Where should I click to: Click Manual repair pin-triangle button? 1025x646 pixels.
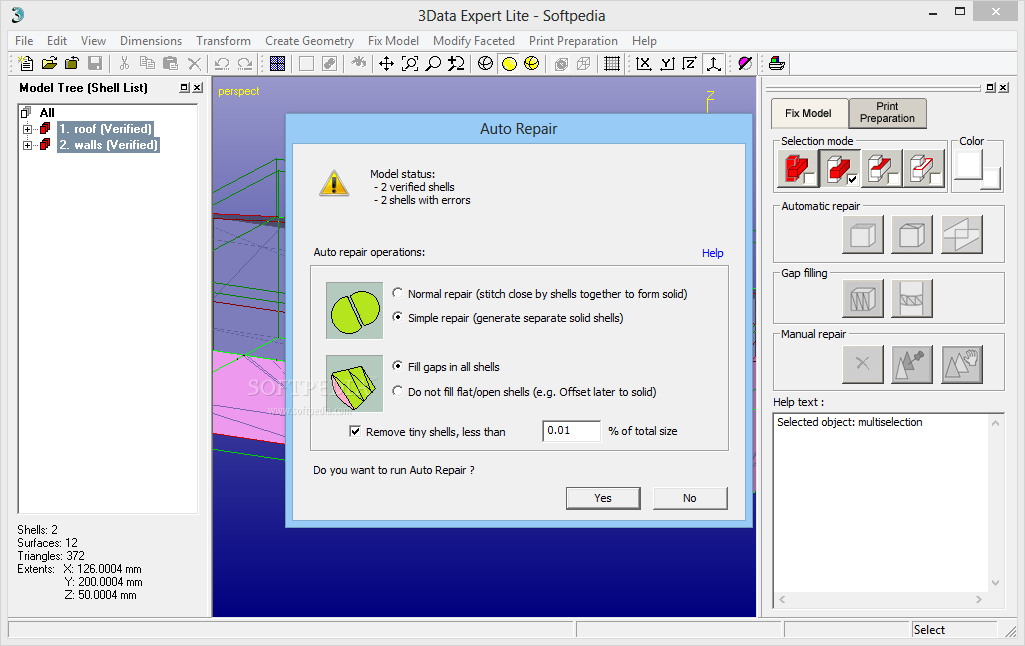pos(912,364)
